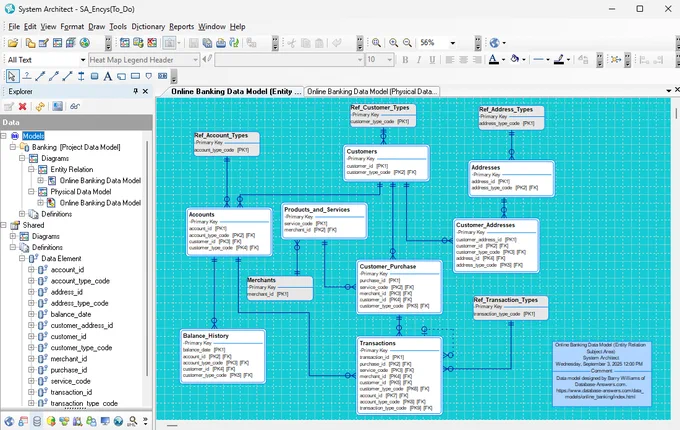Select the balance_date data element
The image size is (680, 430).
click(71, 314)
